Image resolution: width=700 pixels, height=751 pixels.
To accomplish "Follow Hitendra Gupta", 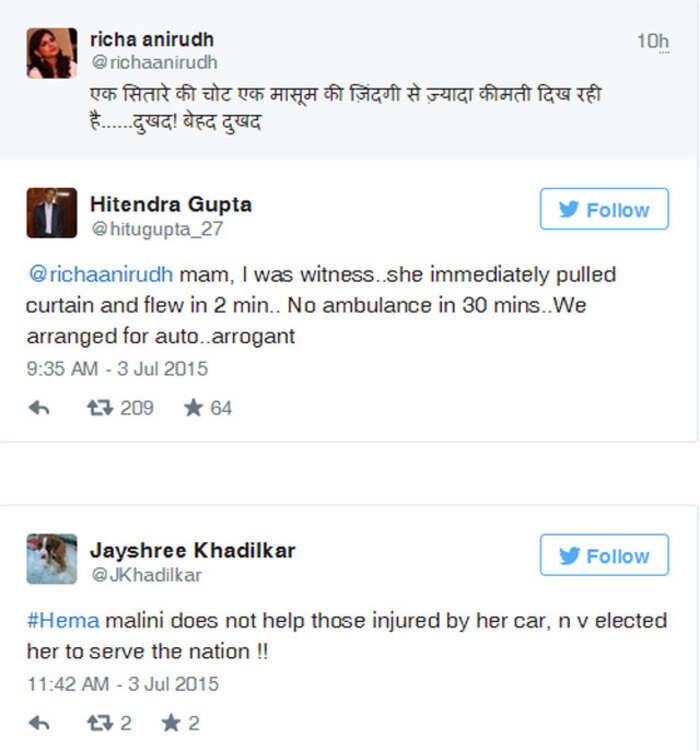I will tap(604, 209).
